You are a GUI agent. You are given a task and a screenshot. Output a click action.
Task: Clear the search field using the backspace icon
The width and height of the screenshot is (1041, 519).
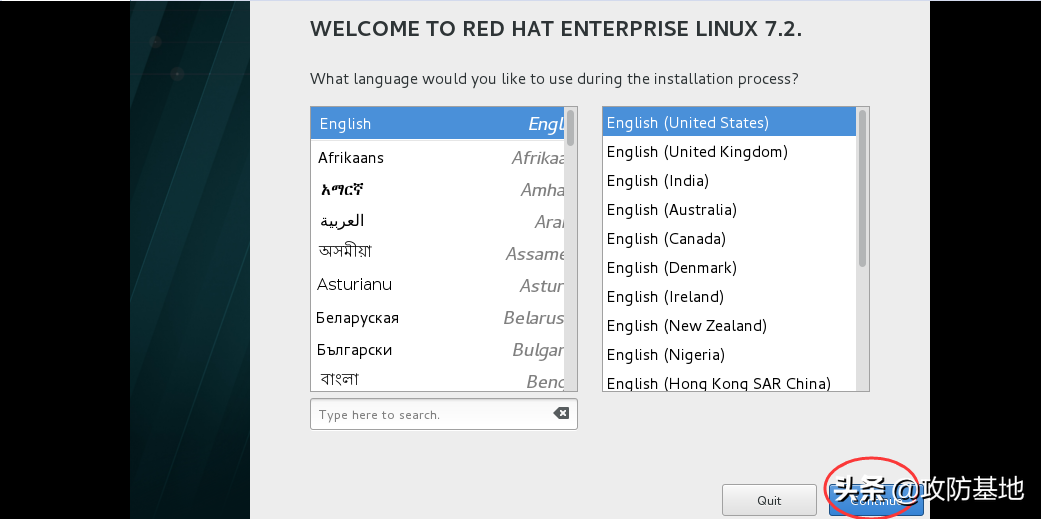tap(561, 414)
